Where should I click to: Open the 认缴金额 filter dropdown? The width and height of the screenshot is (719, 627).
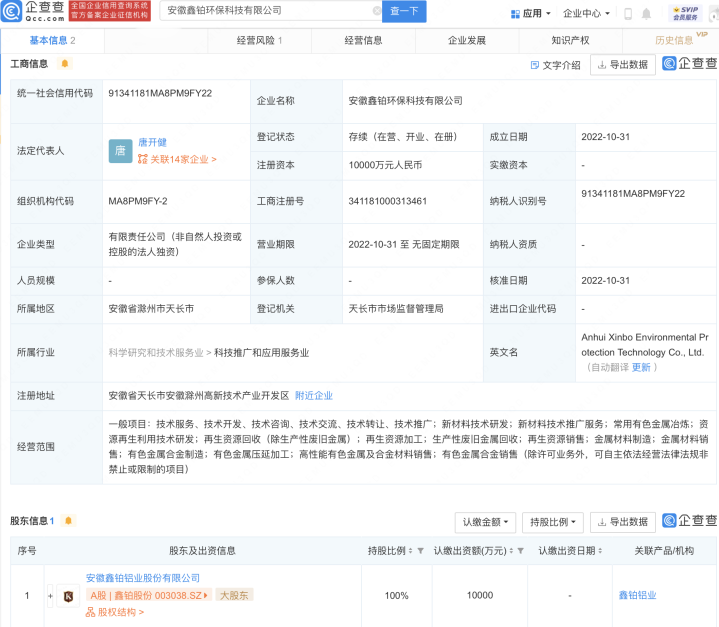pyautogui.click(x=485, y=522)
